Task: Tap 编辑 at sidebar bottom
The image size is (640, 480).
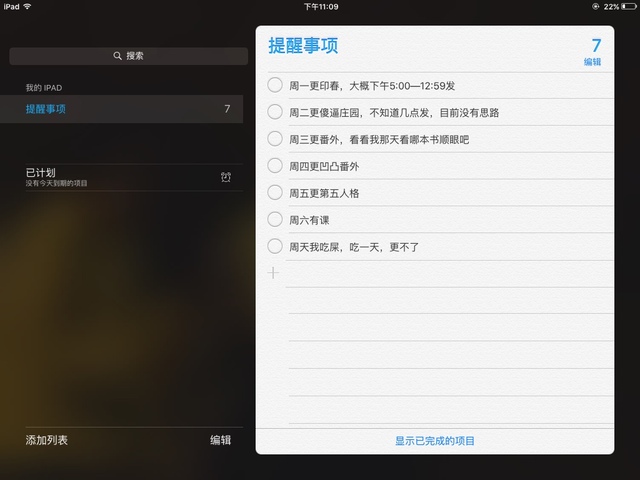Action: 220,440
